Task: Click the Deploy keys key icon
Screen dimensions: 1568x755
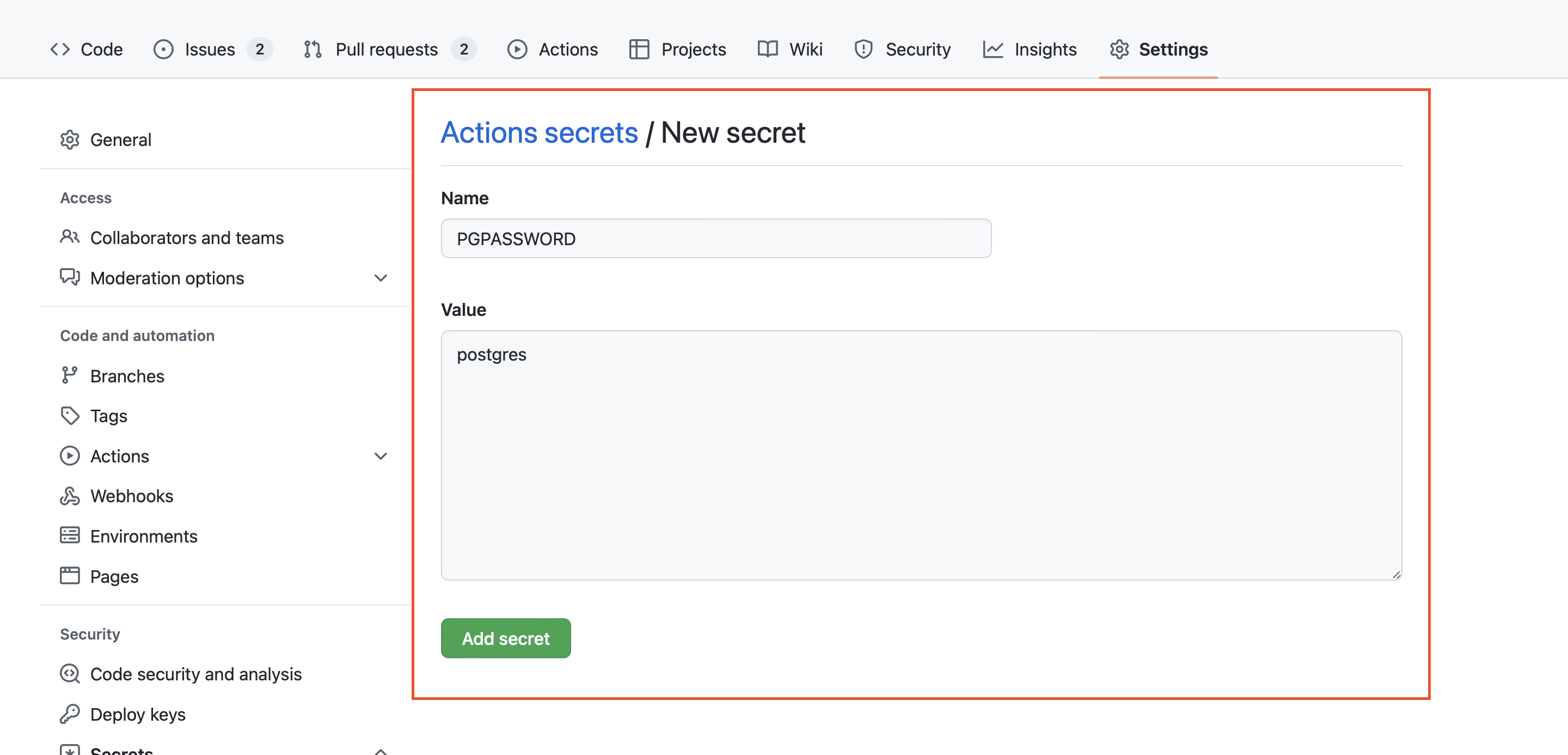Action: [x=69, y=714]
